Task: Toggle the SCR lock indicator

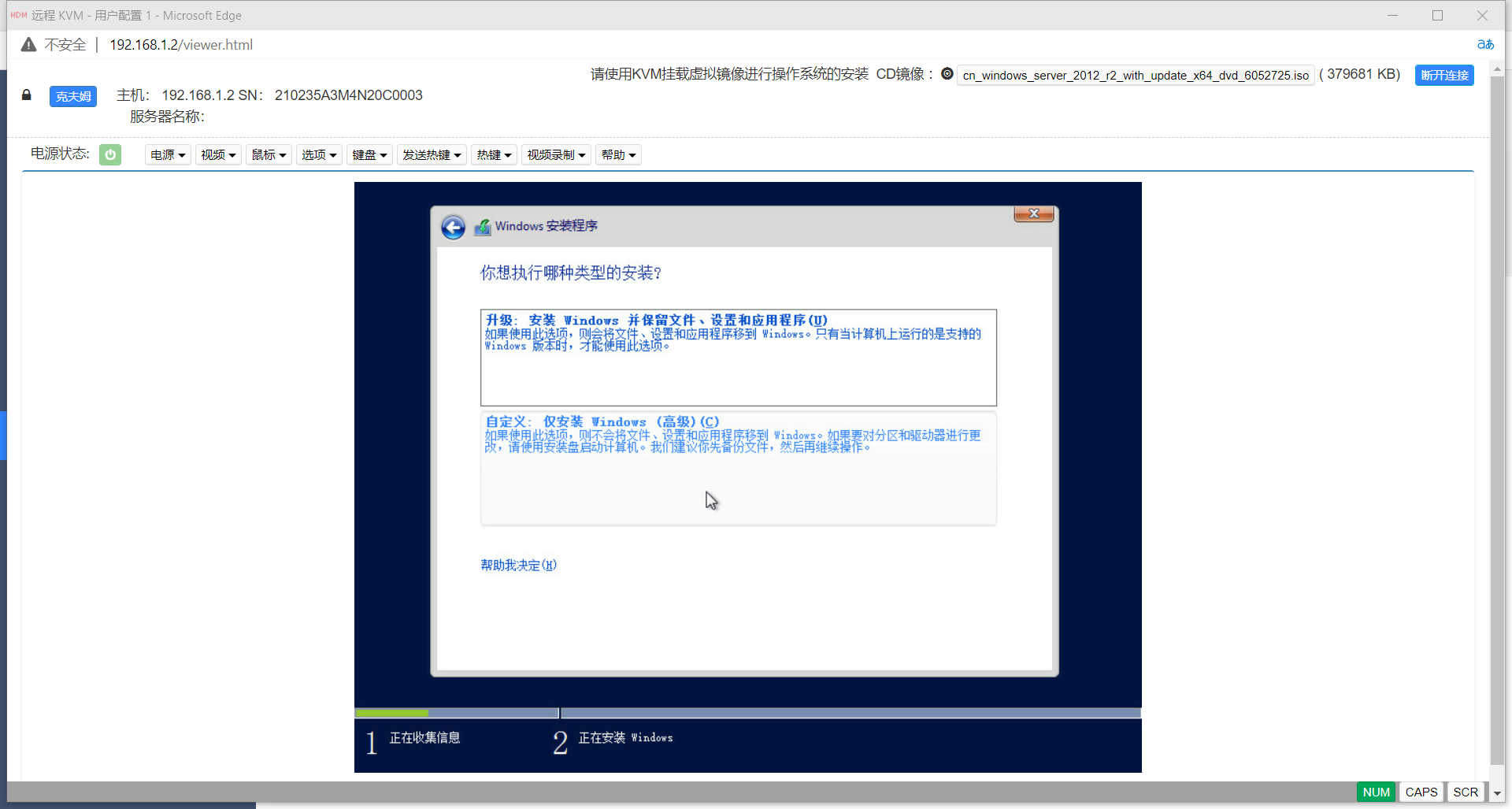Action: (x=1466, y=792)
